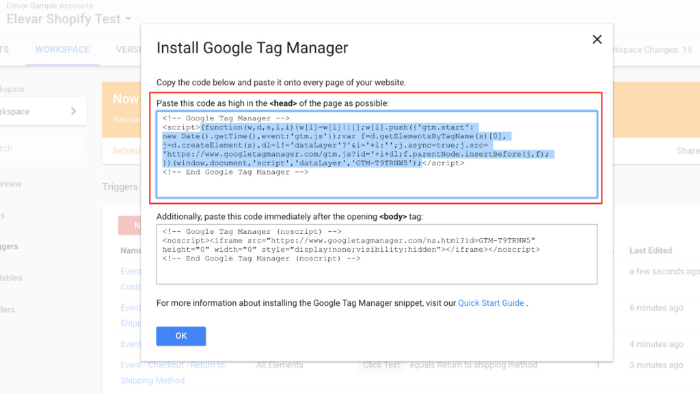Switch to the WORKSPACE tab

62,50
